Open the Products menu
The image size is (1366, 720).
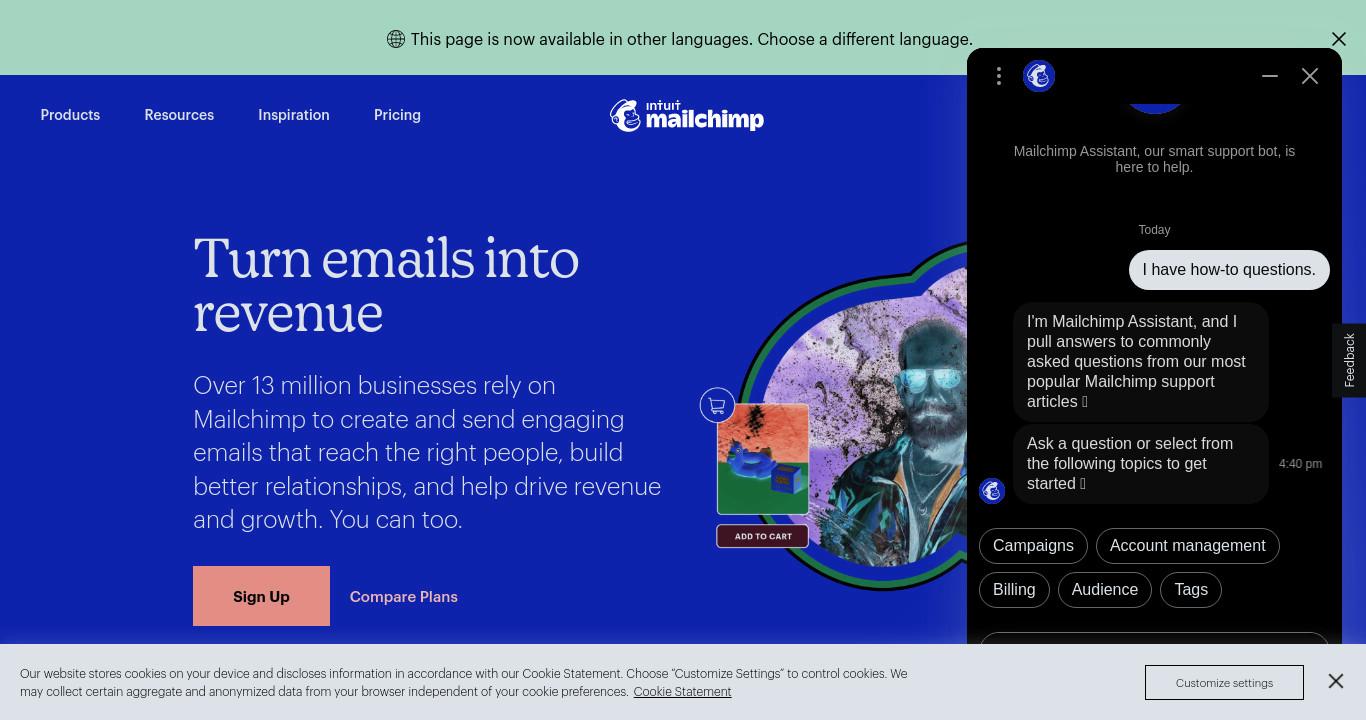[70, 115]
